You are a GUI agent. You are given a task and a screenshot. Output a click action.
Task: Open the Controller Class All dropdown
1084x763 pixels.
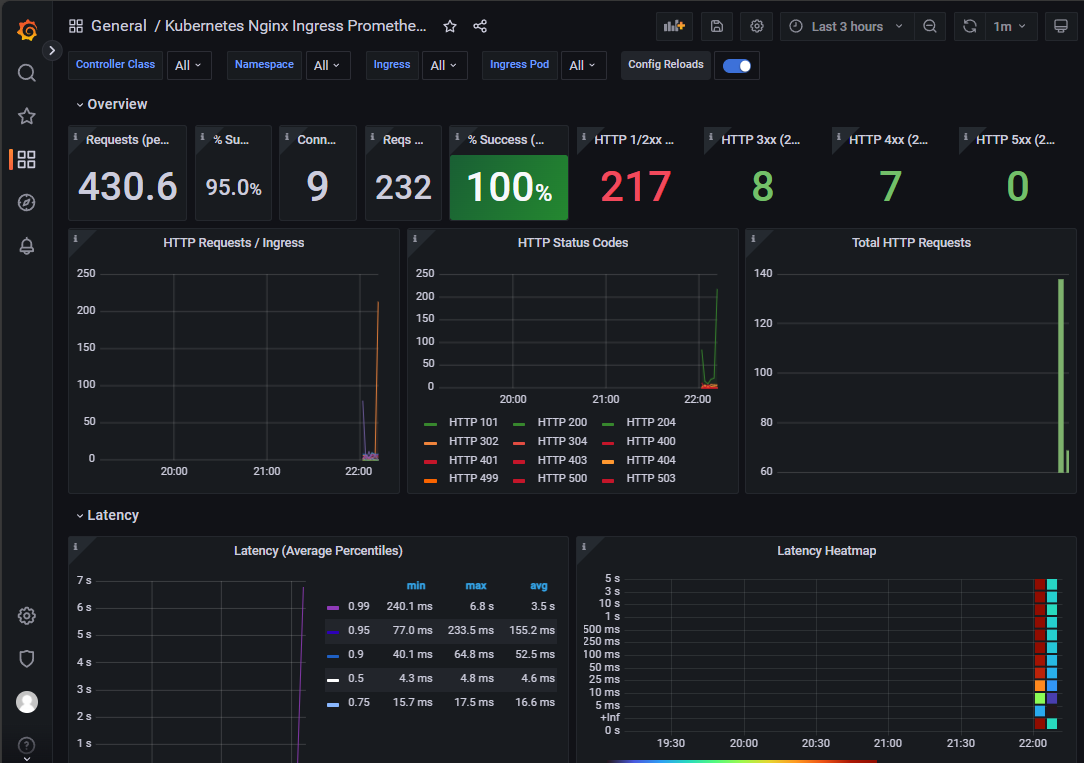coord(188,66)
